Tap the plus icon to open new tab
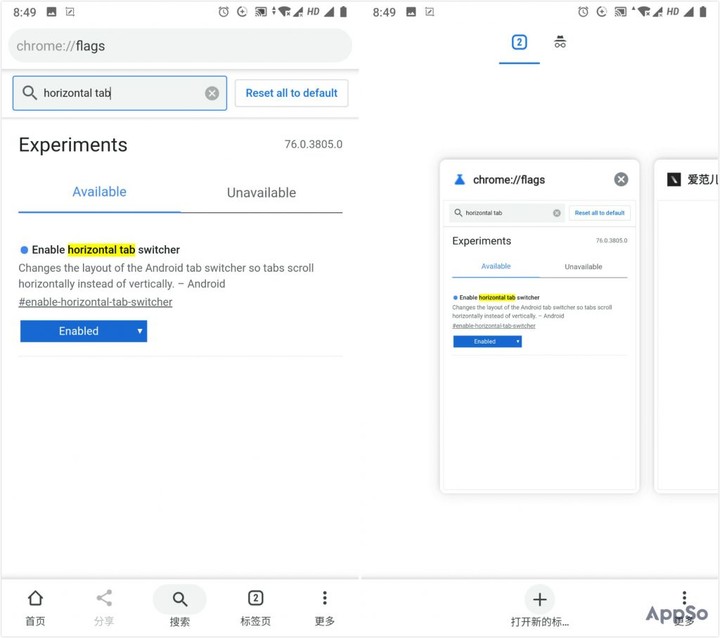720x638 pixels. pyautogui.click(x=539, y=600)
